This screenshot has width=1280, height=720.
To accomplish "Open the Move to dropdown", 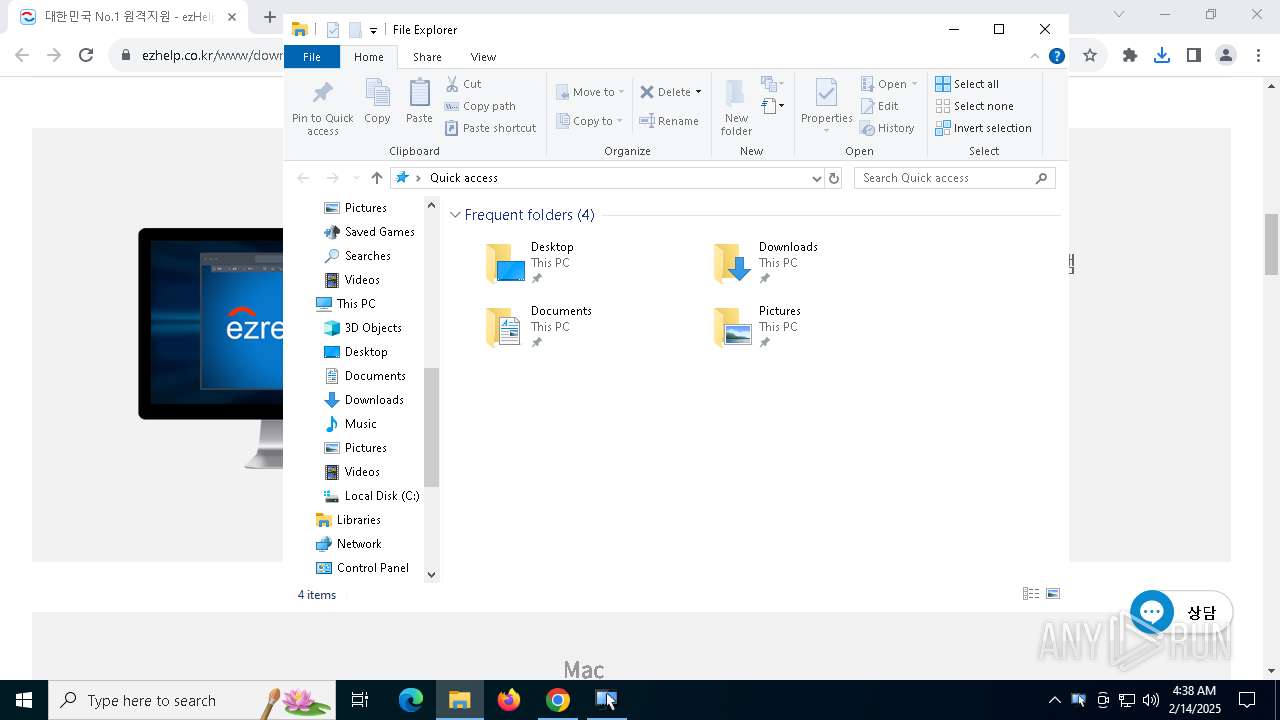I will [590, 92].
